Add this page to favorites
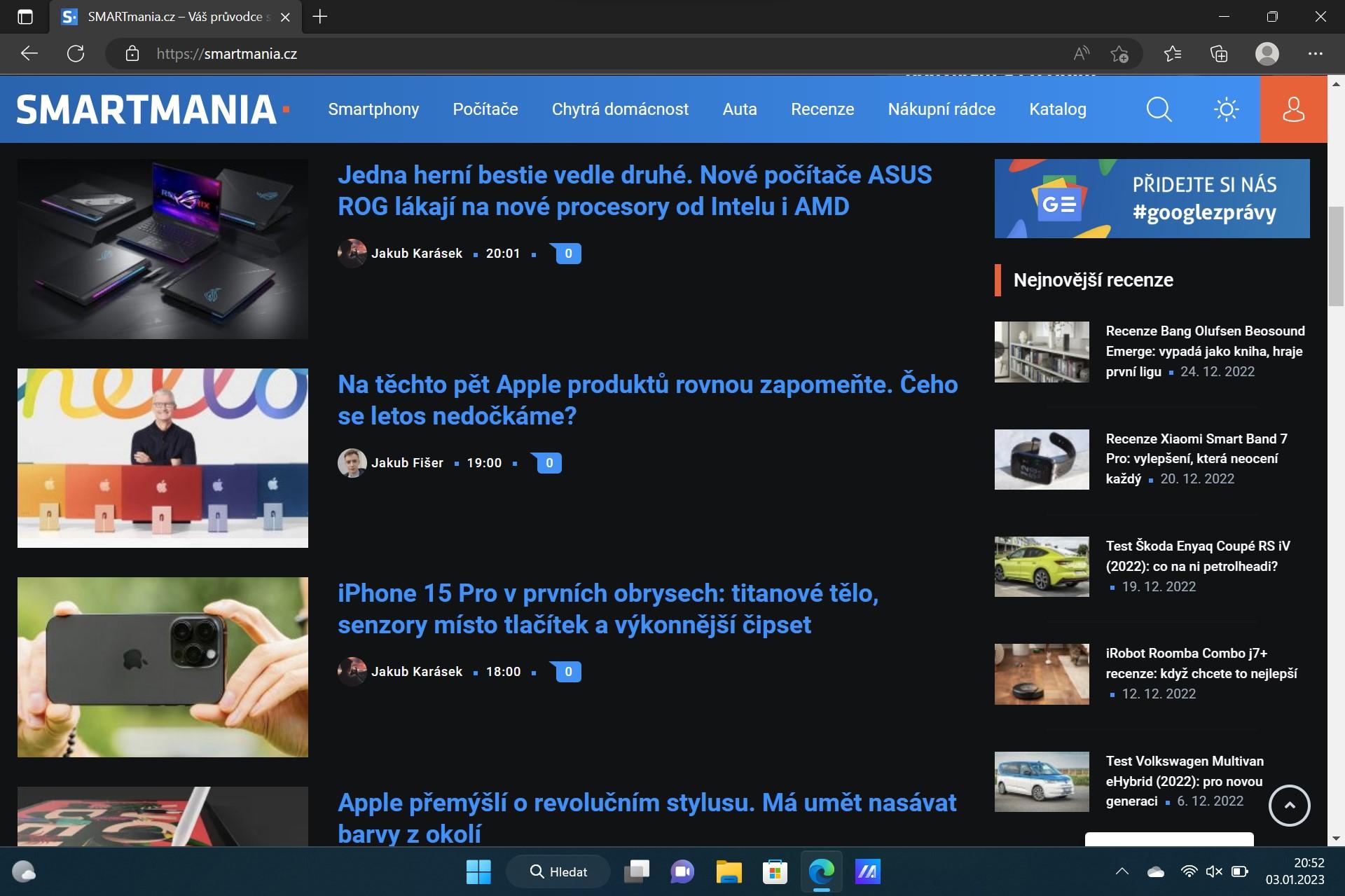Image resolution: width=1345 pixels, height=896 pixels. tap(1119, 54)
